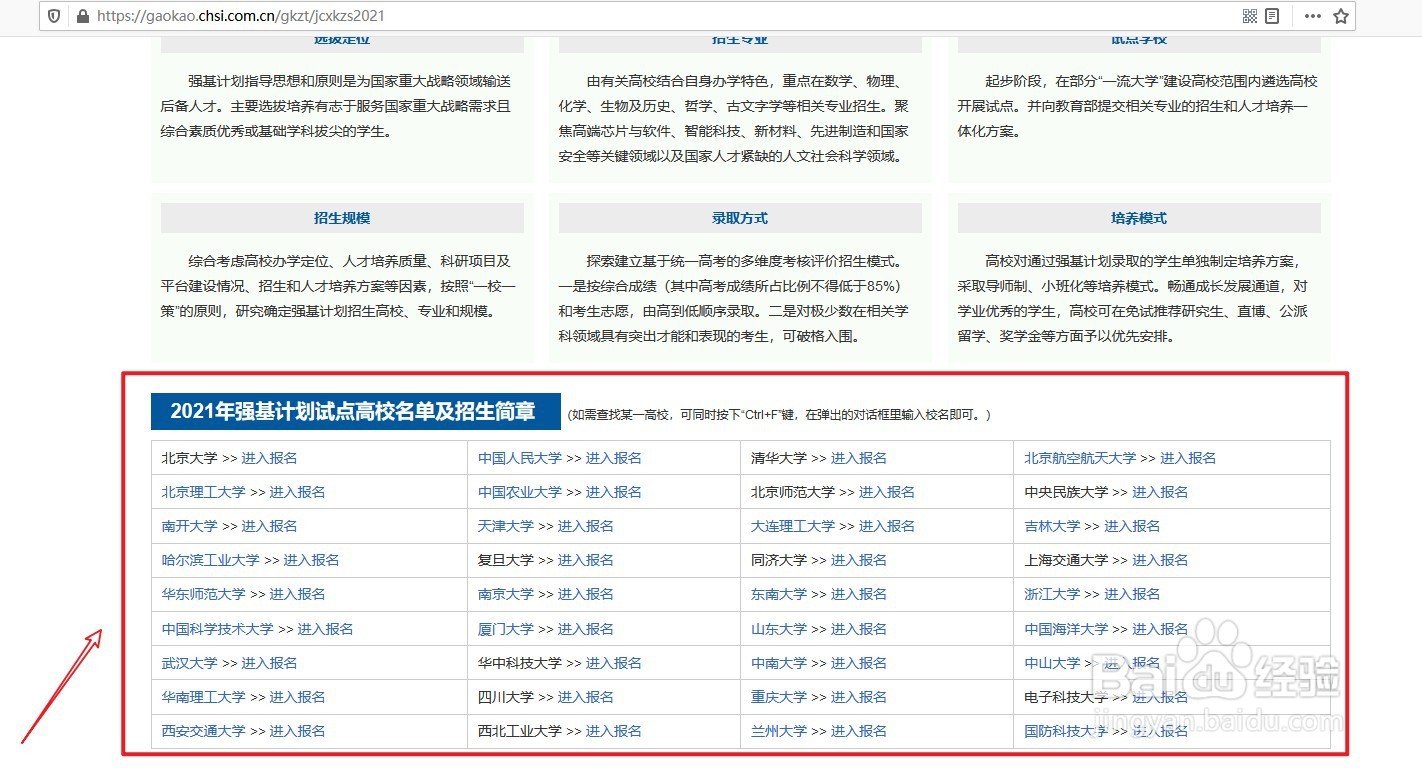Open the 吉林大学 university link
The width and height of the screenshot is (1422, 770).
pyautogui.click(x=1052, y=526)
